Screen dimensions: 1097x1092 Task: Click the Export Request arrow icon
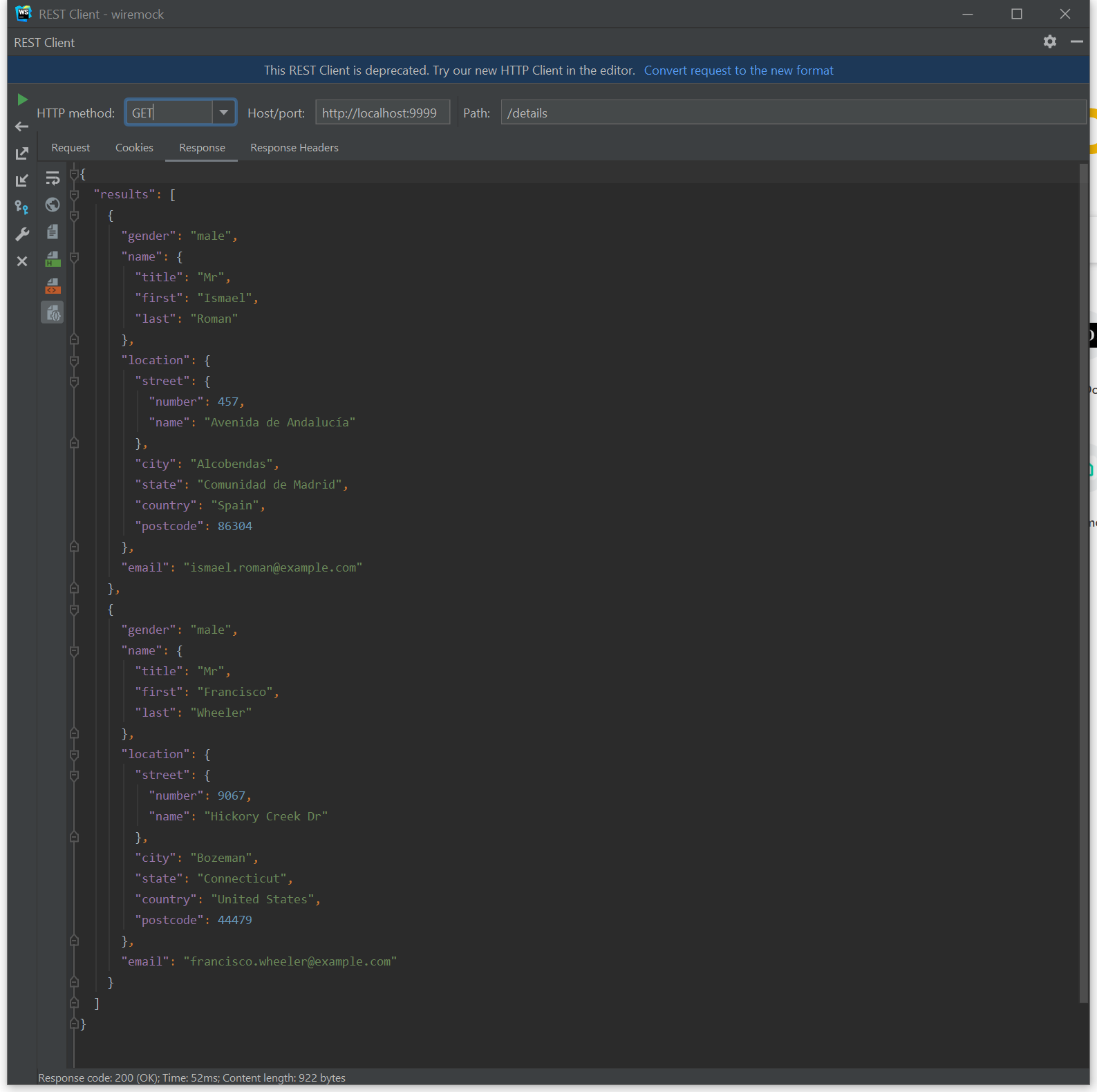22,153
